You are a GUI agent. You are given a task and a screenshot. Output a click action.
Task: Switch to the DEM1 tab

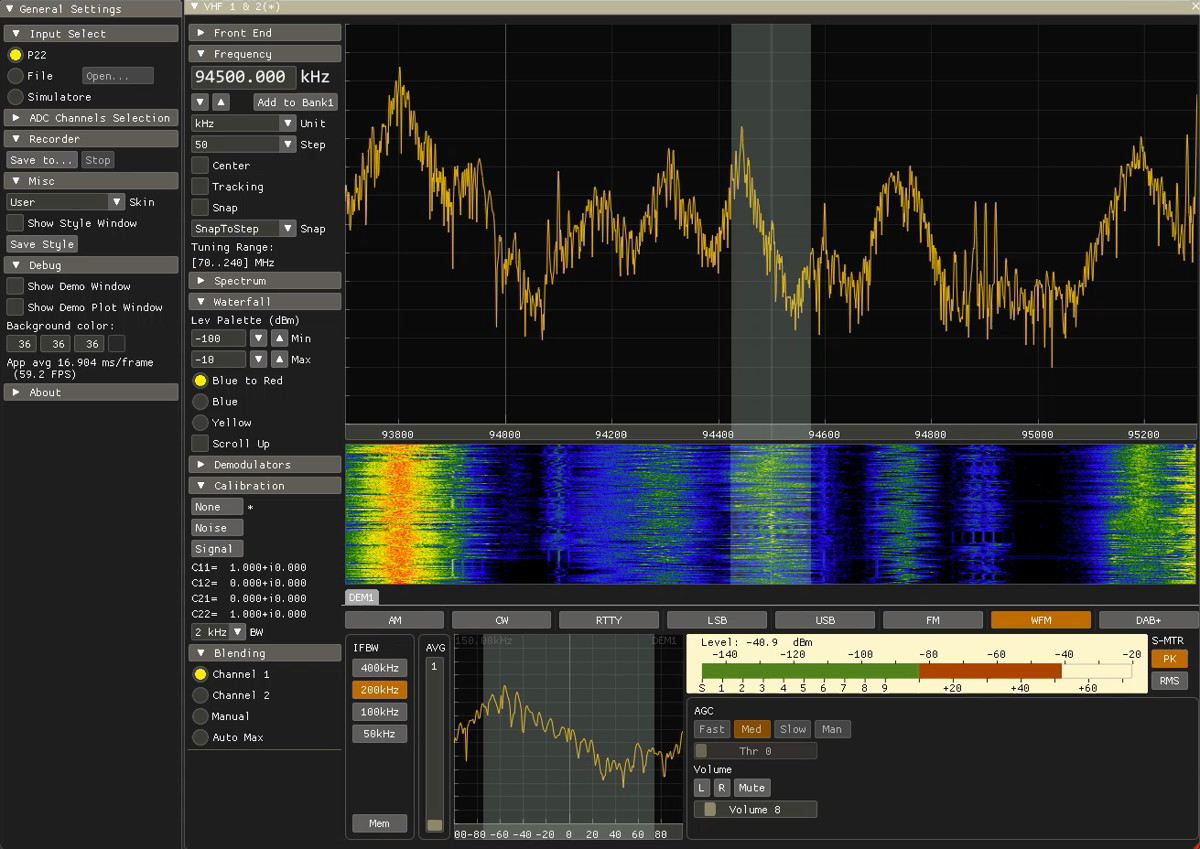pos(361,598)
